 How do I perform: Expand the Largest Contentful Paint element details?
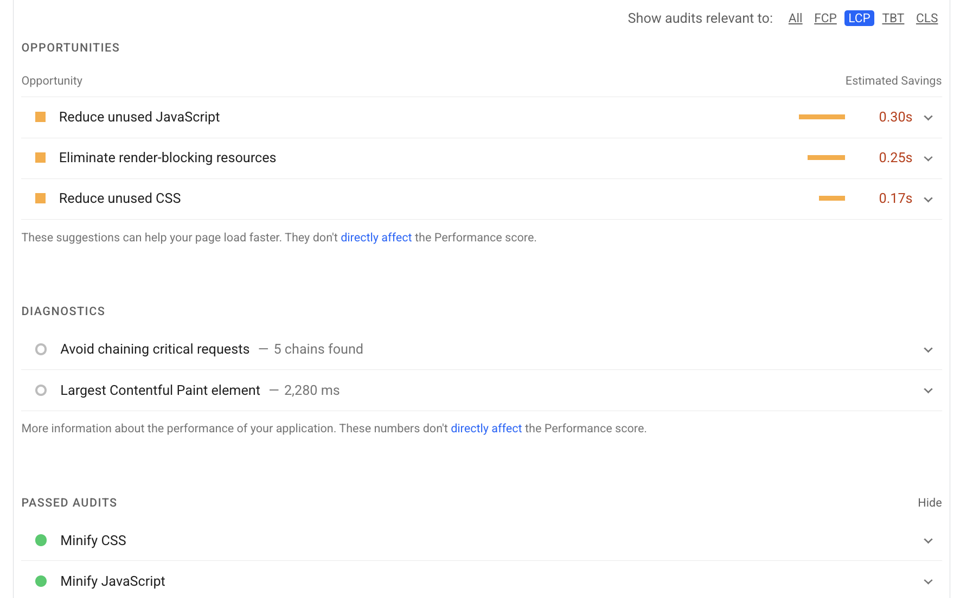928,390
